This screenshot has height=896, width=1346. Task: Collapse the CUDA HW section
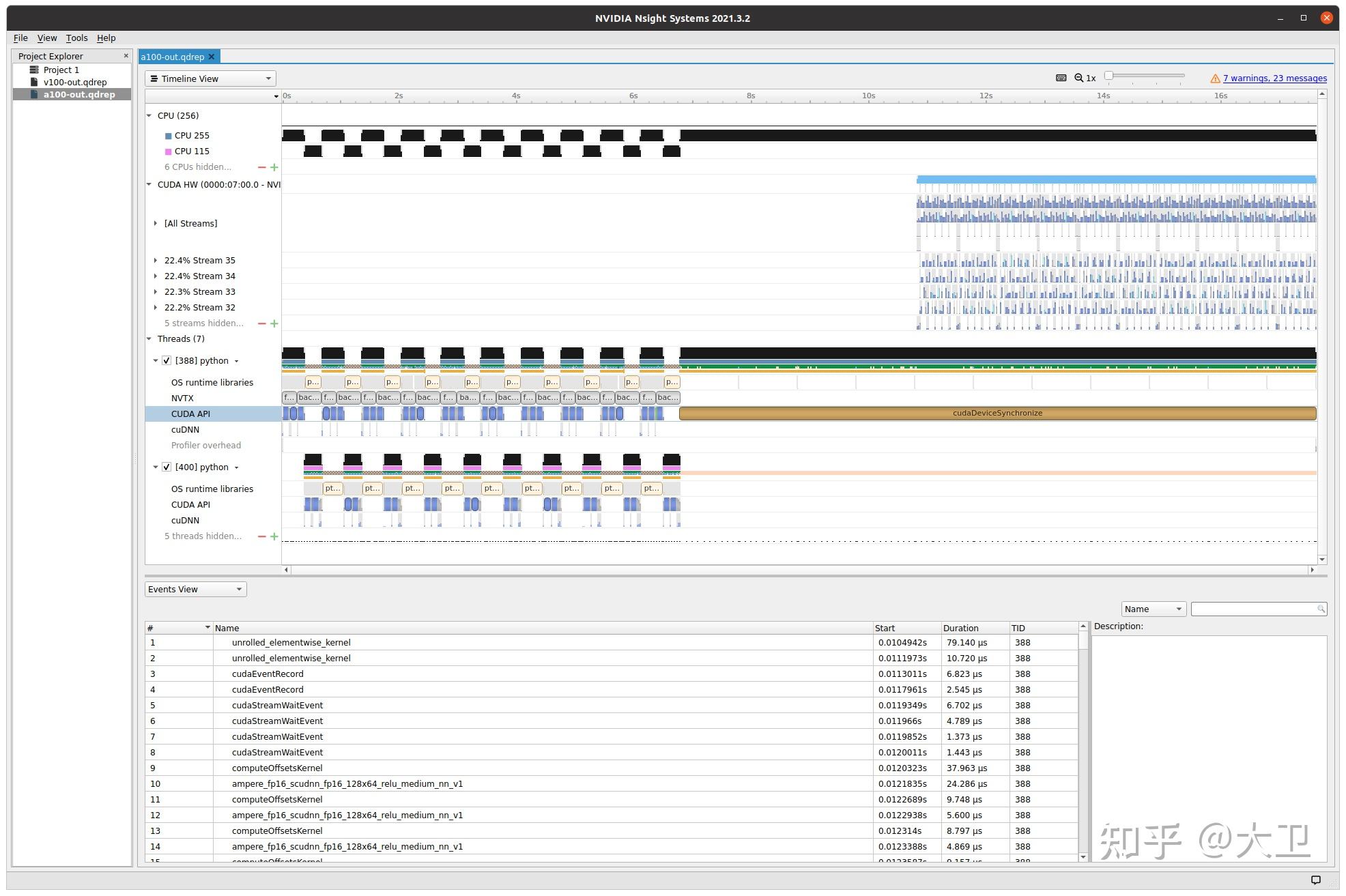[x=149, y=184]
